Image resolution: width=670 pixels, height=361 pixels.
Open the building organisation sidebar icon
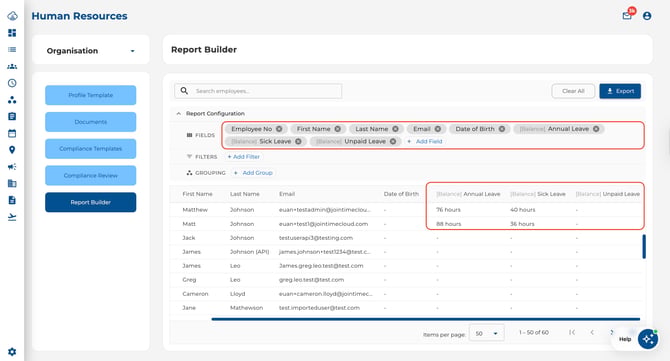click(12, 183)
